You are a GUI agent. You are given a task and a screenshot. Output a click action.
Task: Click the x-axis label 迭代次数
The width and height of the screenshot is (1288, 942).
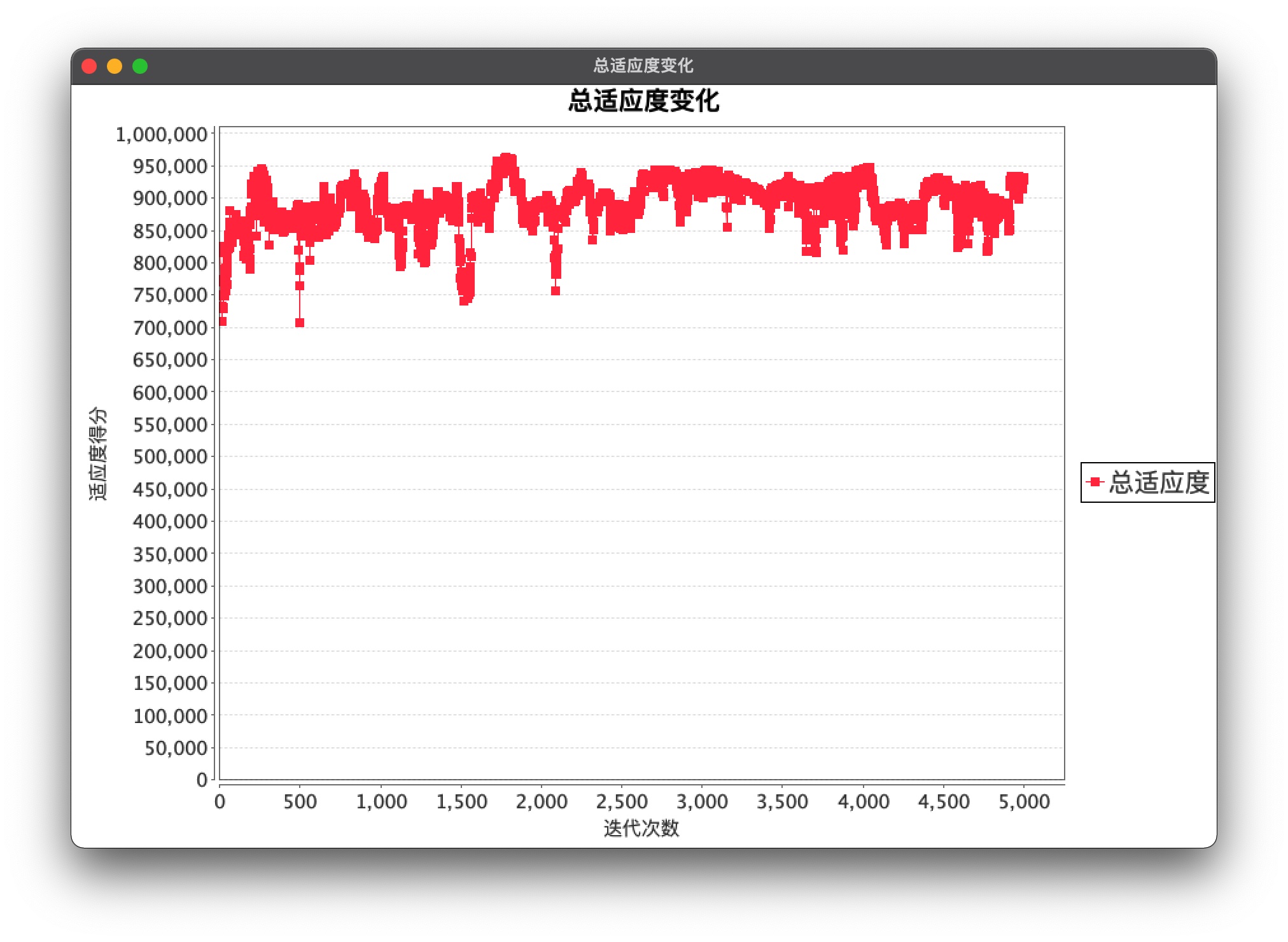(641, 828)
